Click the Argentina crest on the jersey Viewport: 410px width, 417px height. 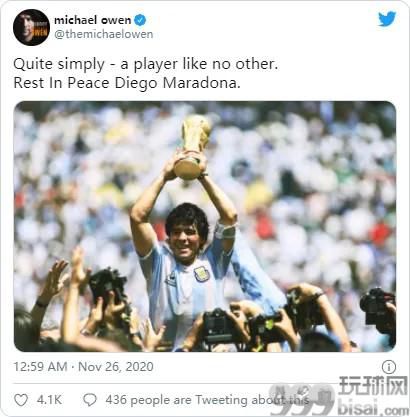201,274
